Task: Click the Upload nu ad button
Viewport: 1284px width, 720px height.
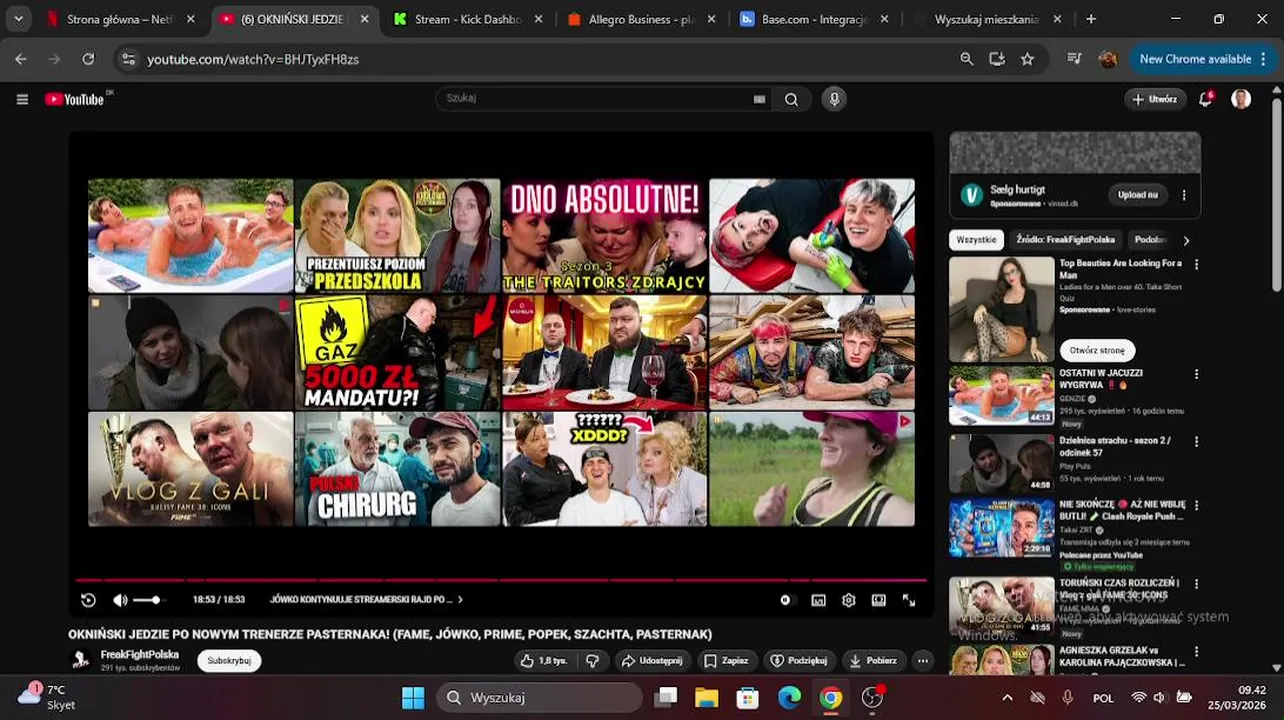Action: point(1137,195)
